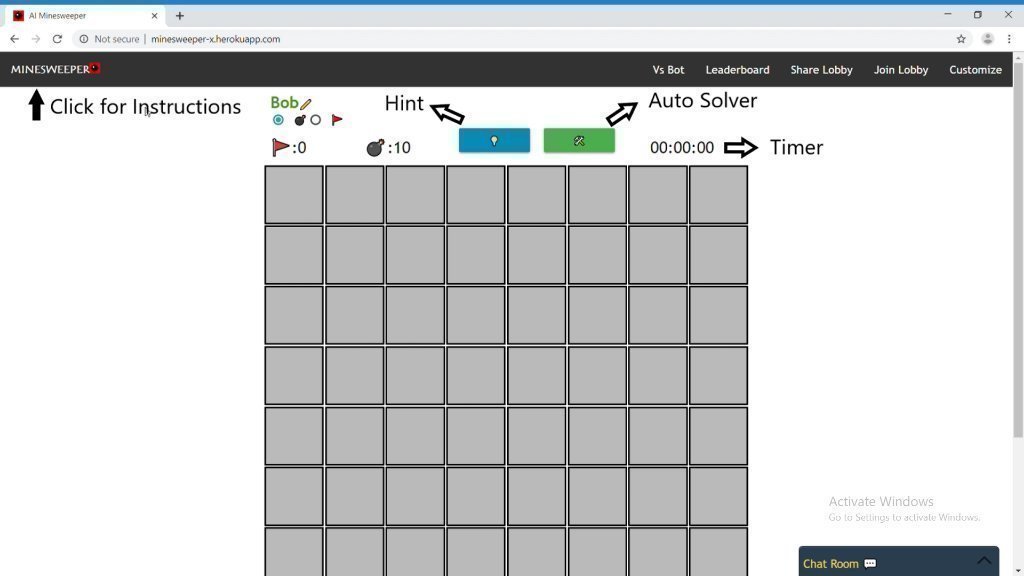Open a new browser tab
The image size is (1024, 576).
(x=180, y=16)
